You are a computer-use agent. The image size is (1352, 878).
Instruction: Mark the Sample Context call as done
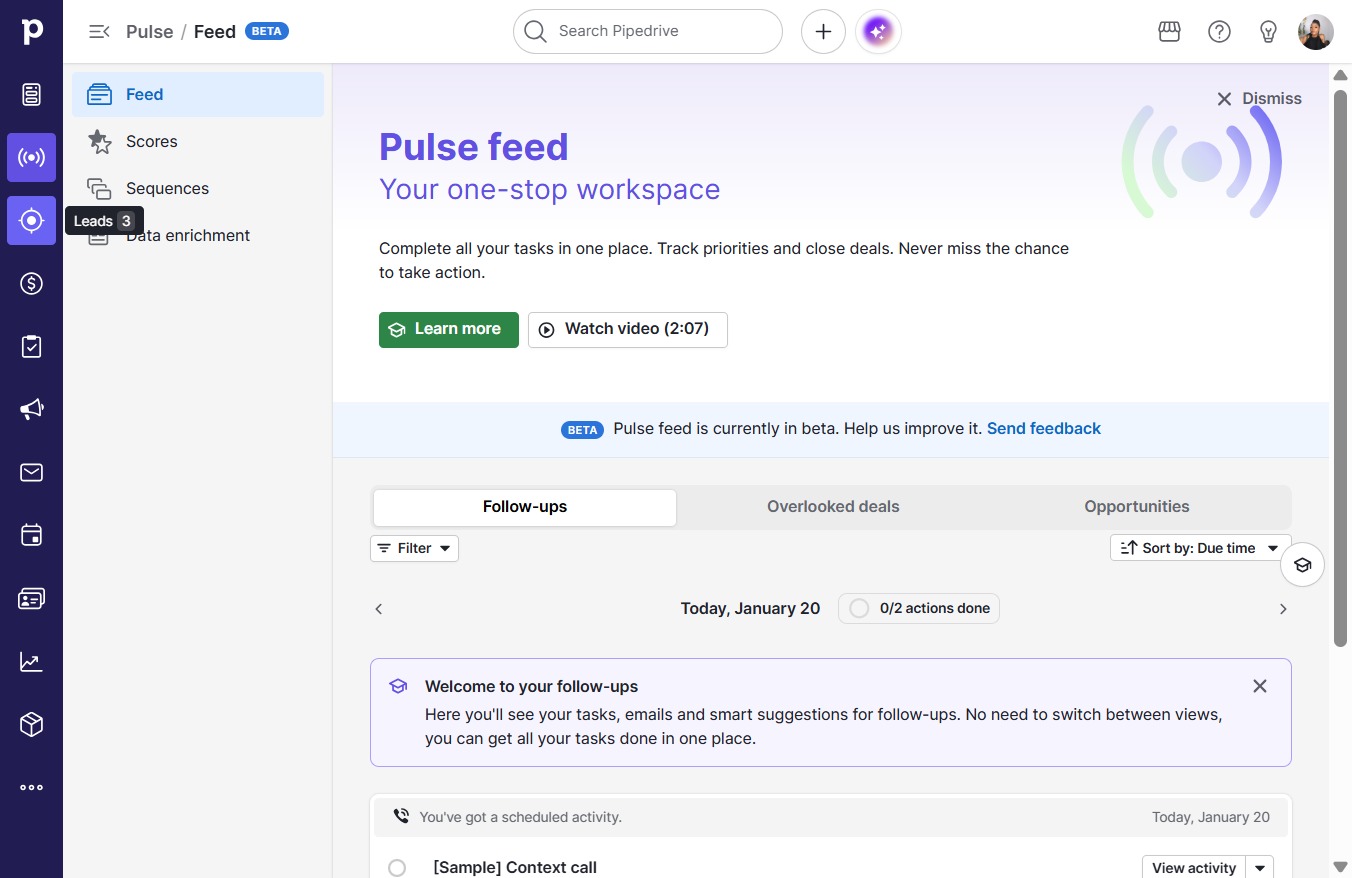[x=397, y=868]
